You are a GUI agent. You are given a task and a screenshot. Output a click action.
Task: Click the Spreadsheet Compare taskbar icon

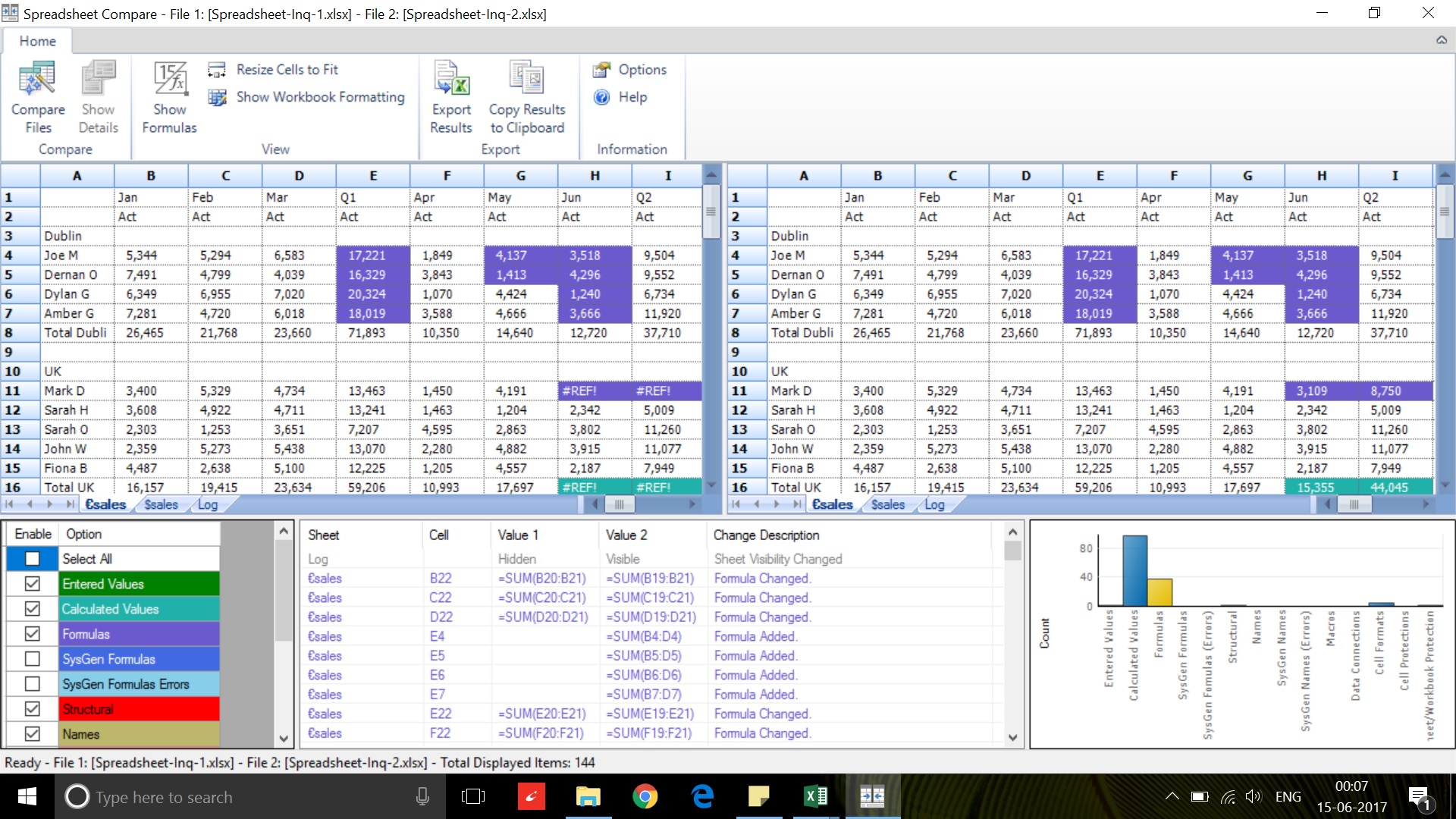pyautogui.click(x=872, y=797)
